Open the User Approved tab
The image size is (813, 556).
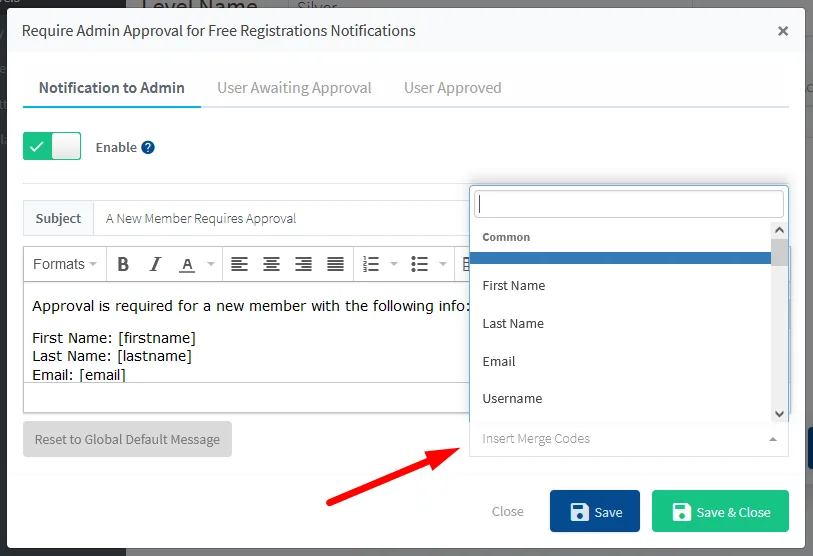point(452,88)
